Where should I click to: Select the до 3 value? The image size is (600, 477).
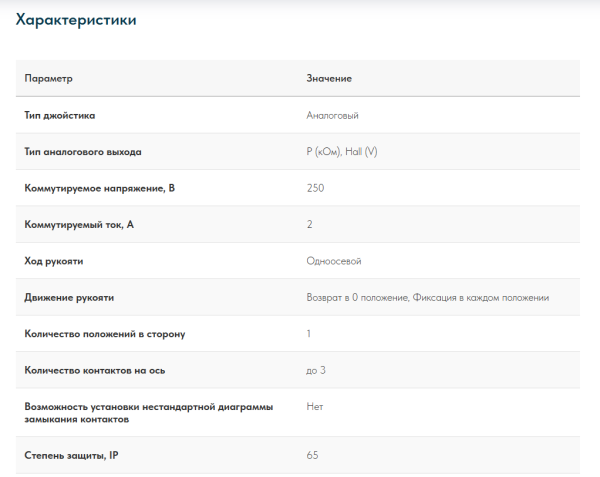[x=316, y=371]
